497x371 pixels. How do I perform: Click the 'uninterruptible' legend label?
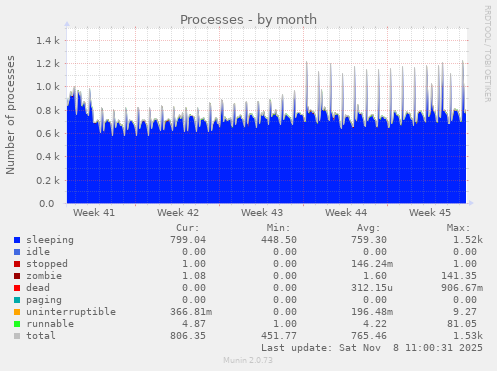pos(71,312)
